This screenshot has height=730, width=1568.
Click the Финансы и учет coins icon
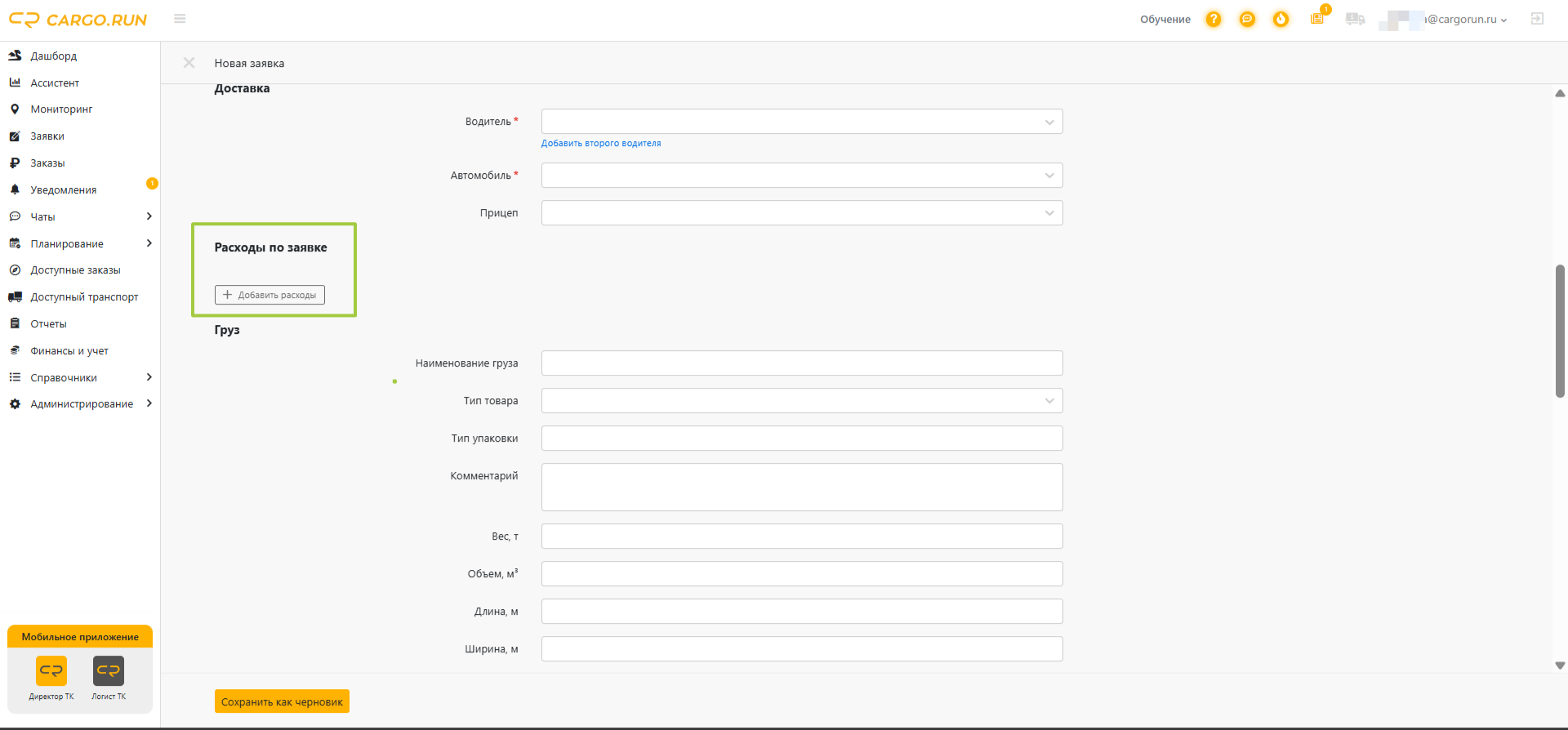(15, 350)
